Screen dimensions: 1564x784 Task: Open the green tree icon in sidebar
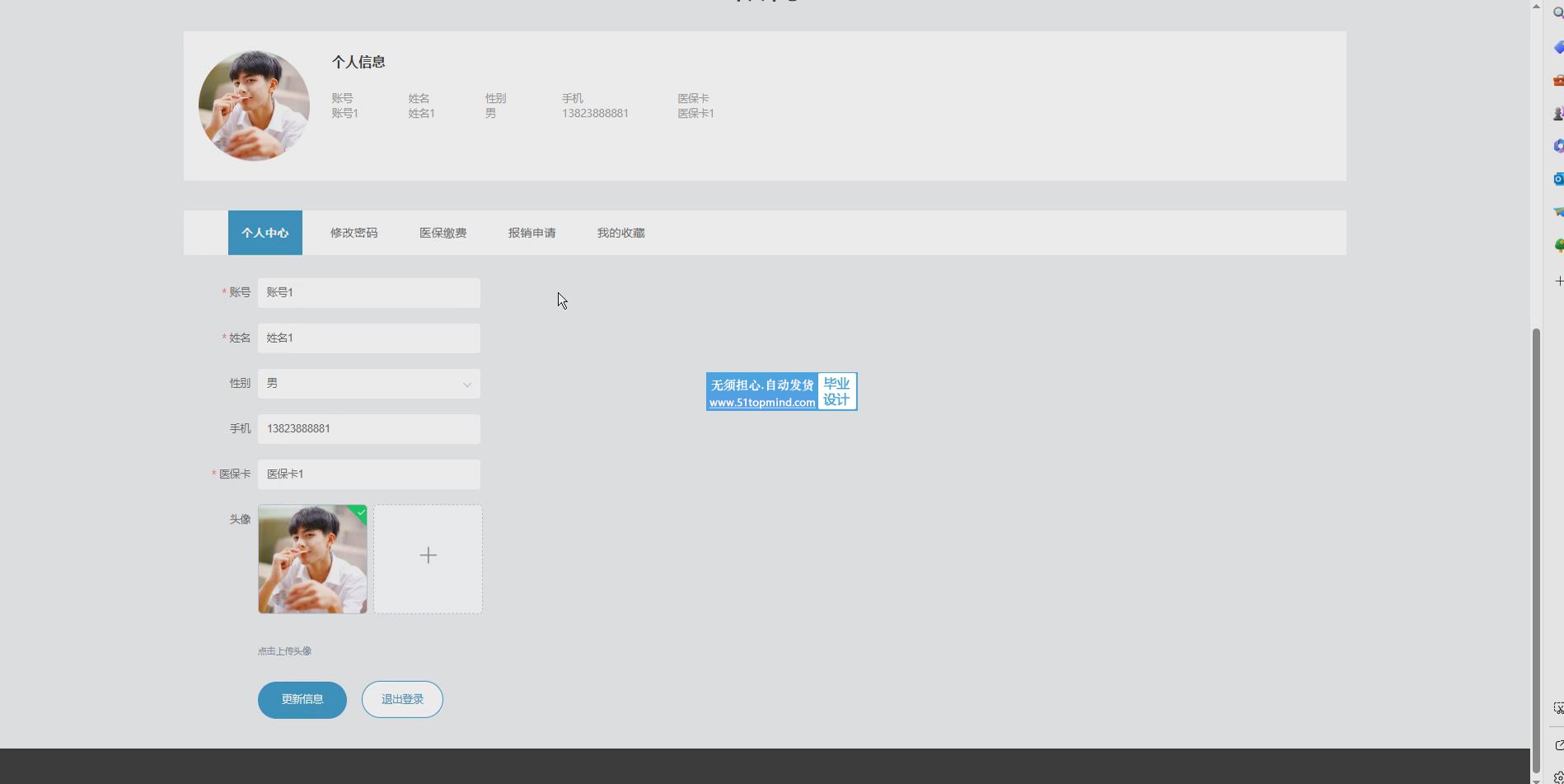1558,245
